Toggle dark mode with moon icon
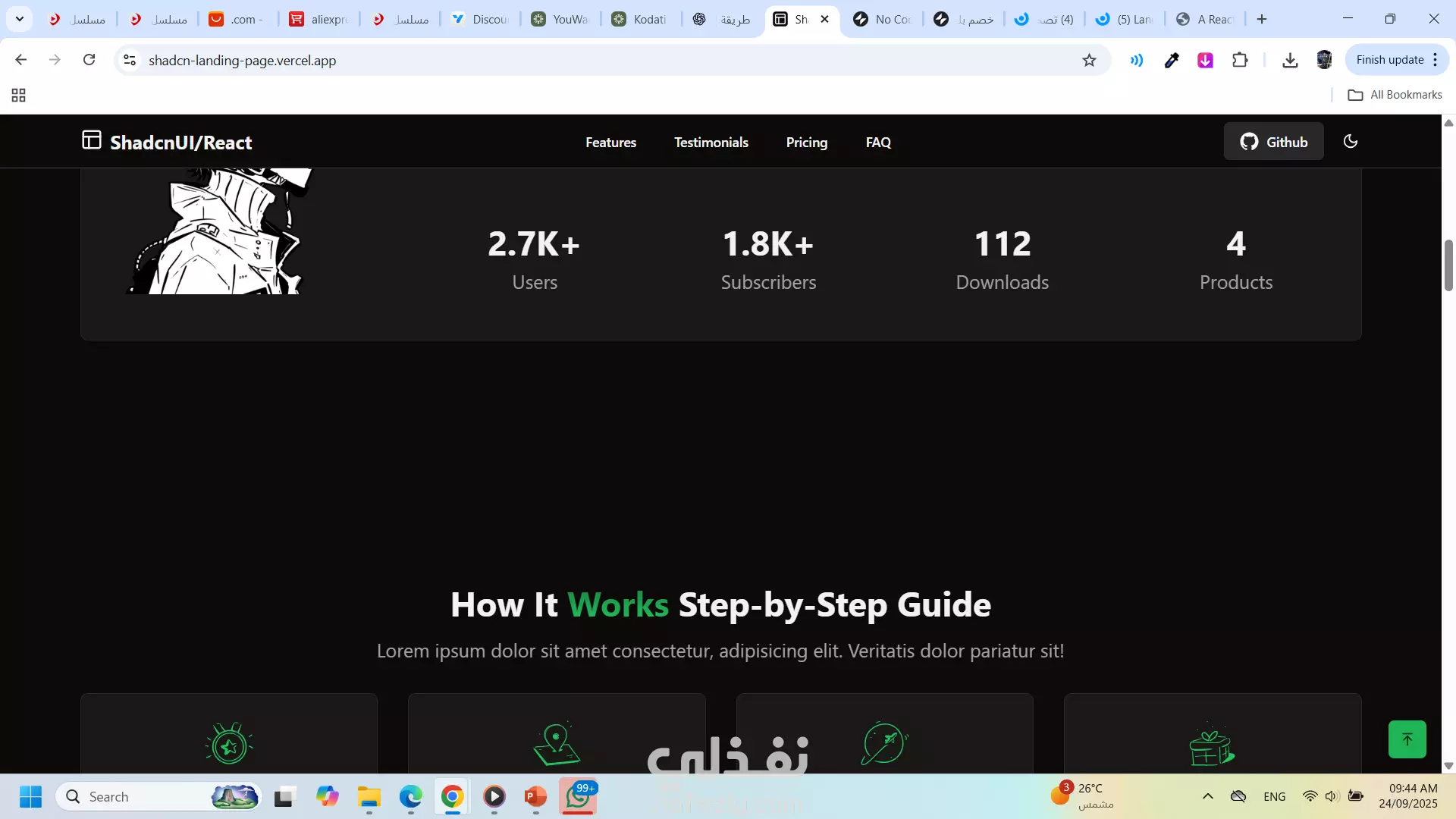Screen dimensions: 1456x819 pos(1350,141)
